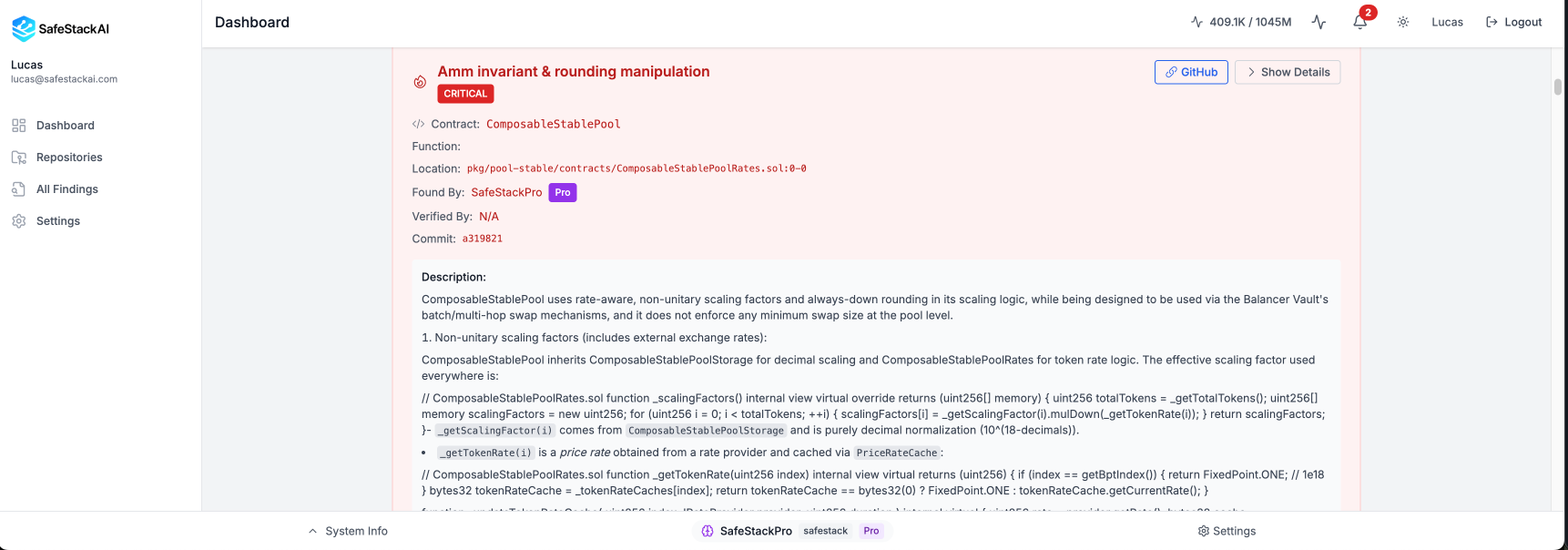Open the GitHub link for this finding
Screen dimensions: 1568x550
(x=1191, y=72)
